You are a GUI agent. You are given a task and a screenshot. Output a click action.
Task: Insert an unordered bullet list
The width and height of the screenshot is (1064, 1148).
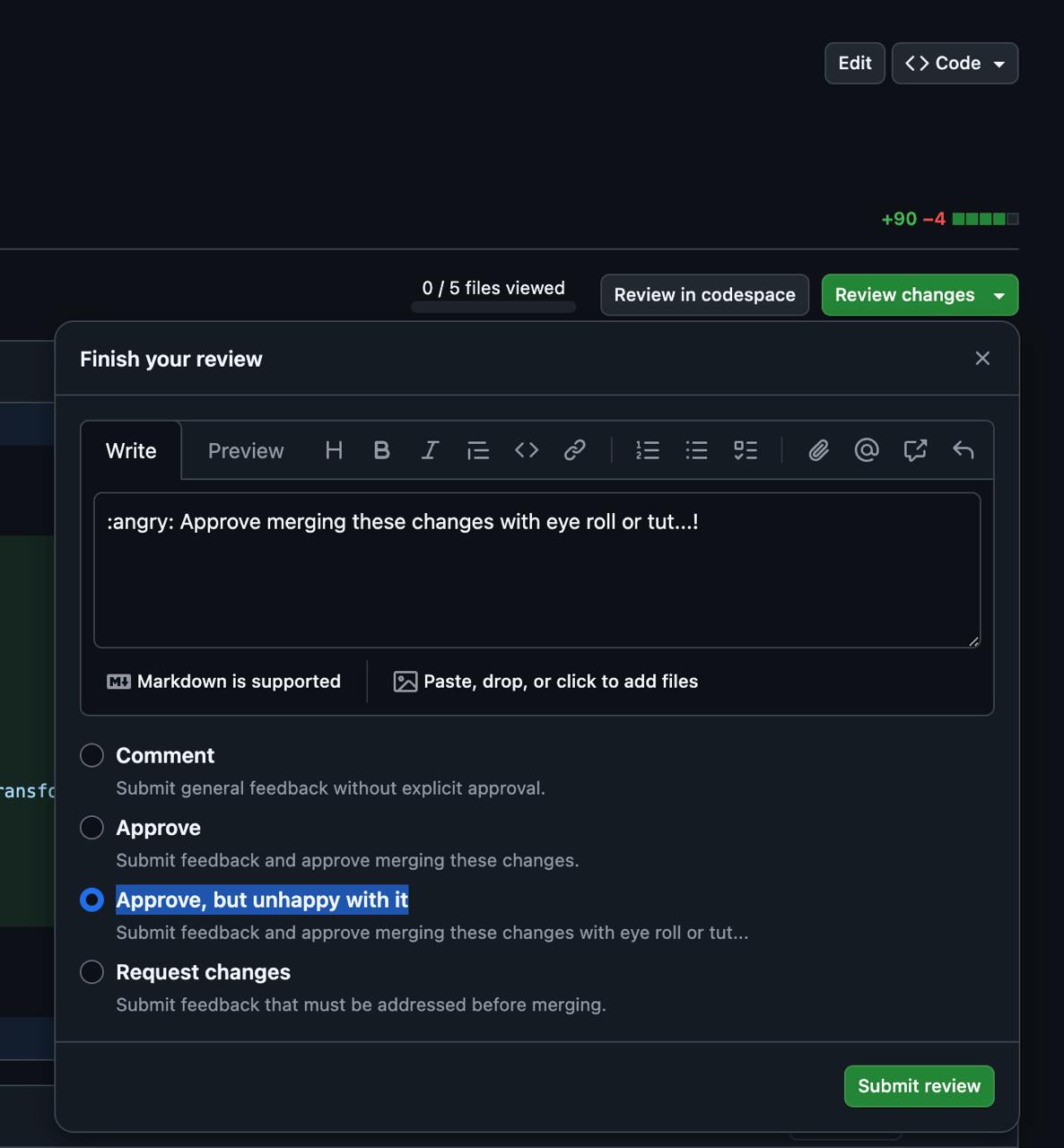pos(696,450)
